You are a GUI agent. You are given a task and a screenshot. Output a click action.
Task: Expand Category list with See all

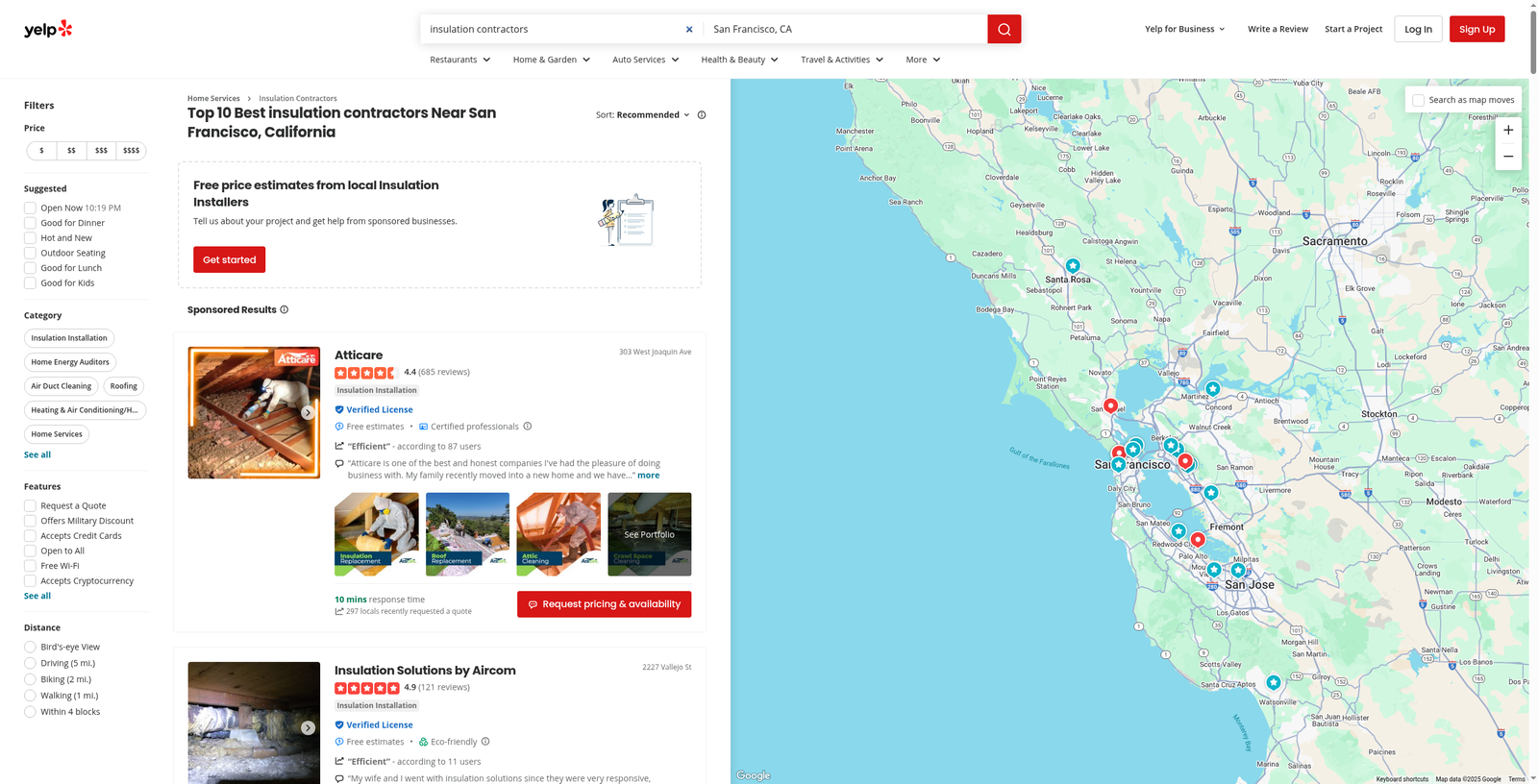[37, 454]
